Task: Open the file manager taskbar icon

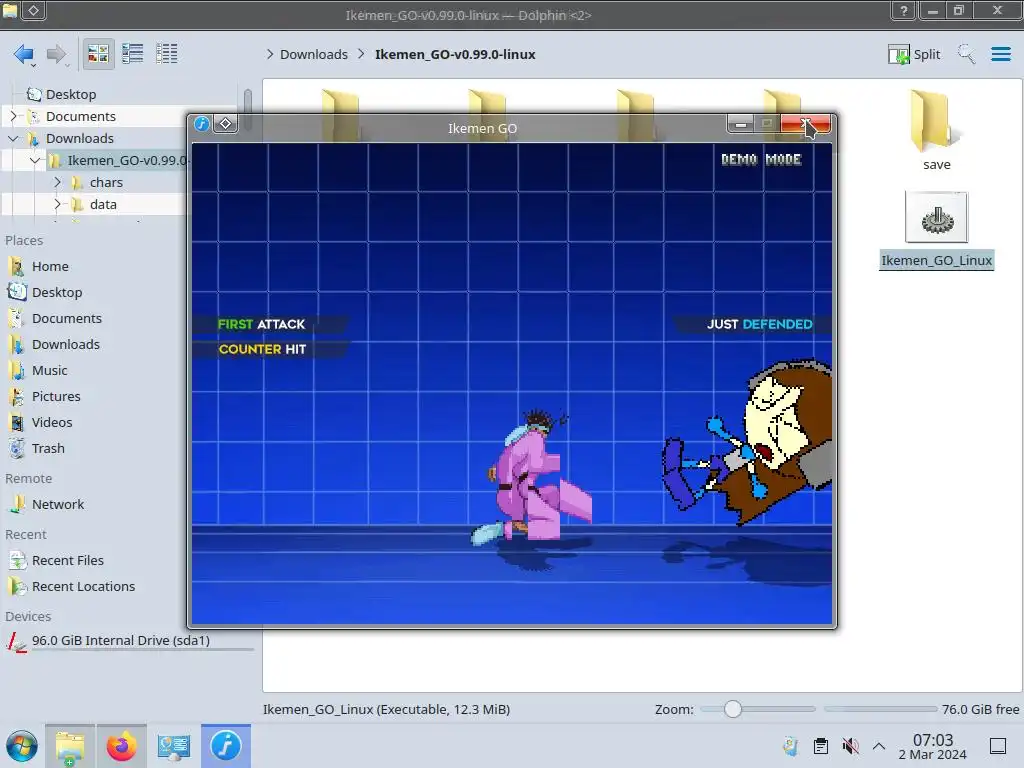Action: pos(69,746)
